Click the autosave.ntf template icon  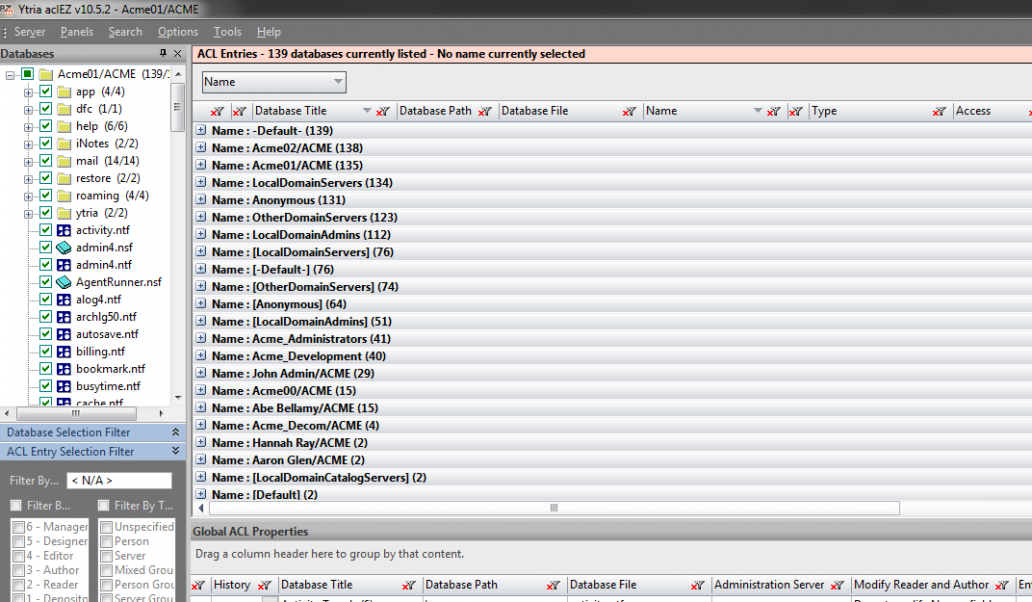click(64, 334)
